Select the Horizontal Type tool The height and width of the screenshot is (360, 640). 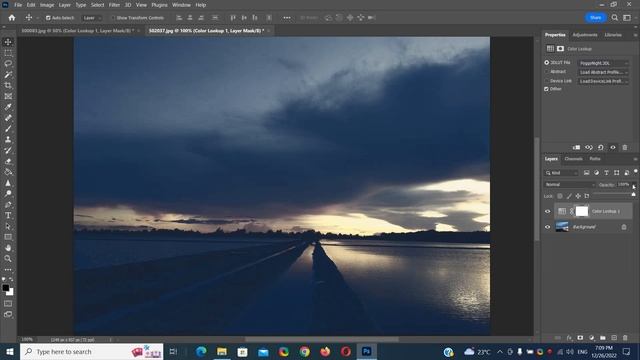[x=8, y=215]
